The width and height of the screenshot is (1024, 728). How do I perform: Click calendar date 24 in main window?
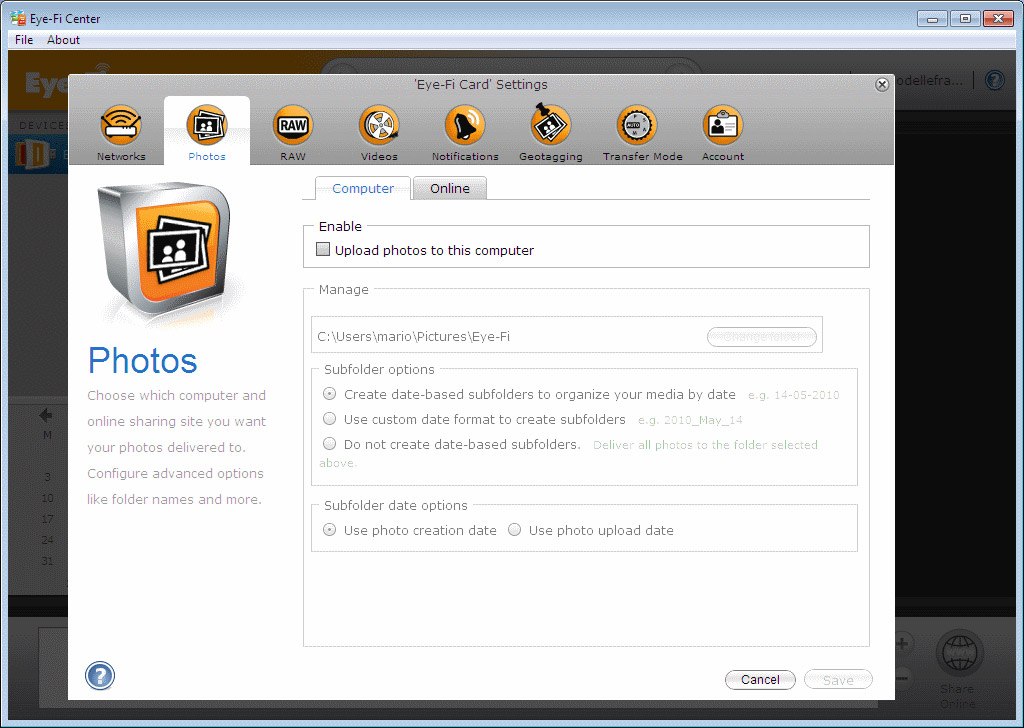coord(47,540)
